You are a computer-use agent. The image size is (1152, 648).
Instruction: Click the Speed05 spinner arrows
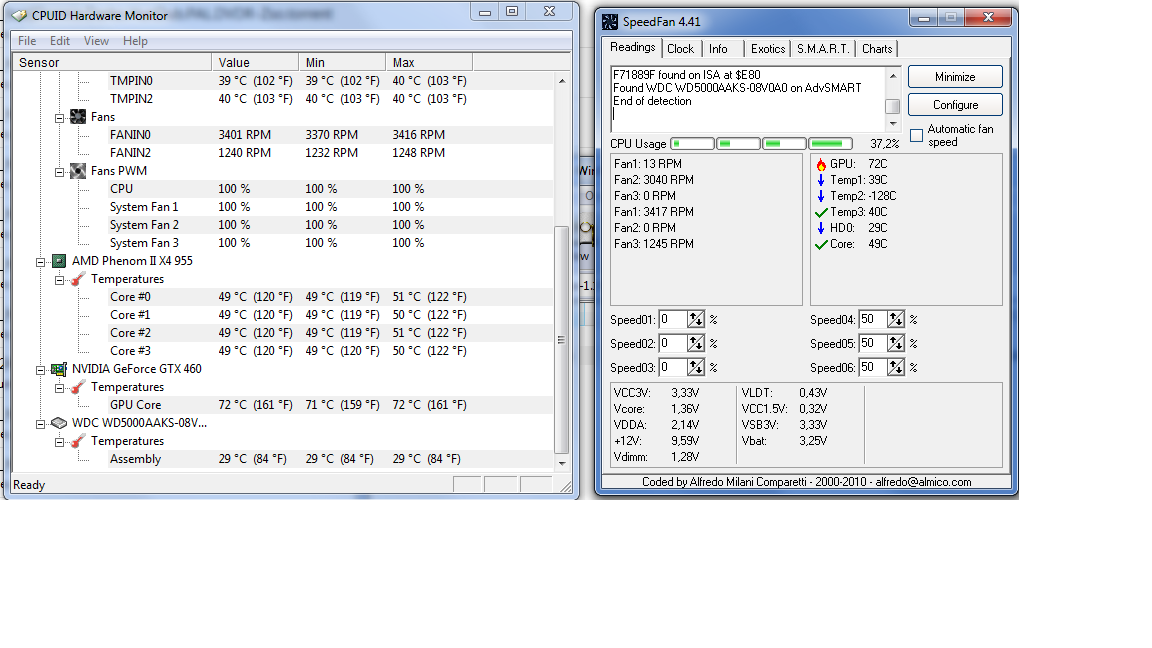pos(896,343)
